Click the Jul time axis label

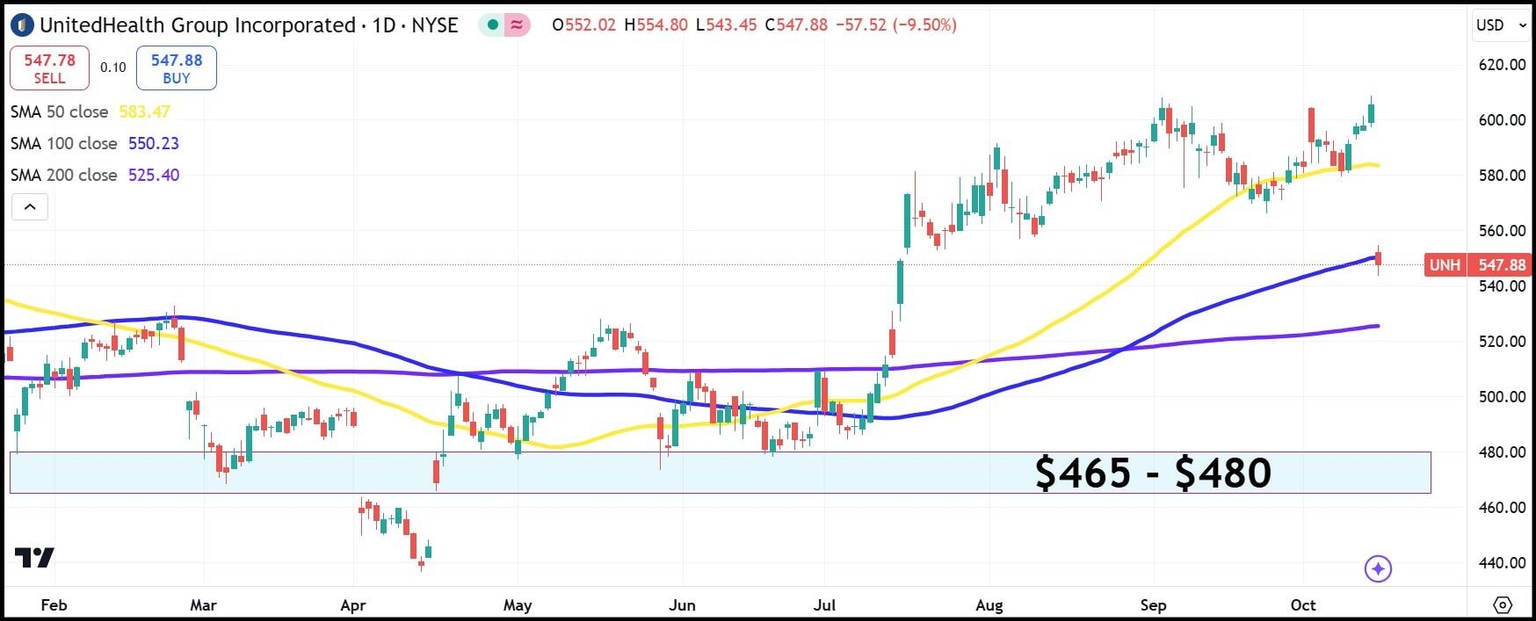(824, 605)
